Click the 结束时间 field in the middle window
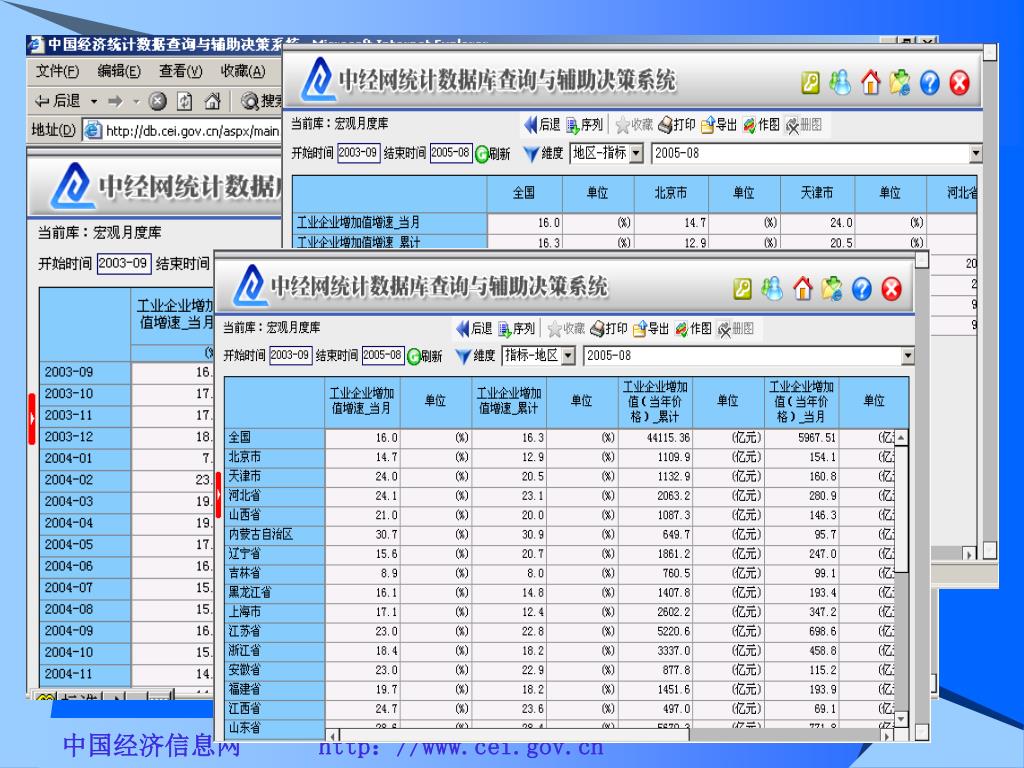1024x768 pixels. [x=451, y=153]
